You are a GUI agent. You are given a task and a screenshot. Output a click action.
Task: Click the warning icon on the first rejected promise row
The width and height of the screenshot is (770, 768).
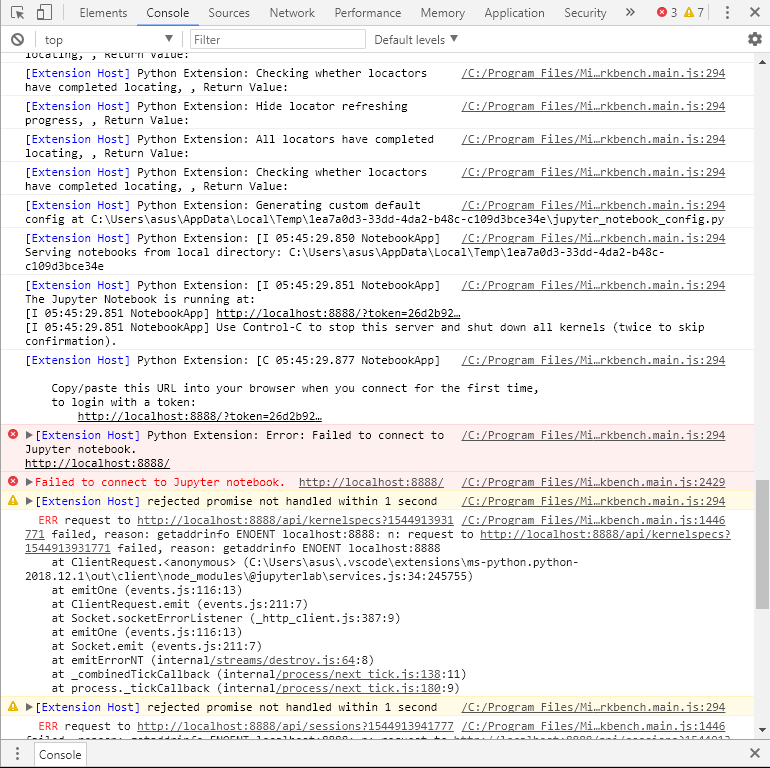point(13,500)
